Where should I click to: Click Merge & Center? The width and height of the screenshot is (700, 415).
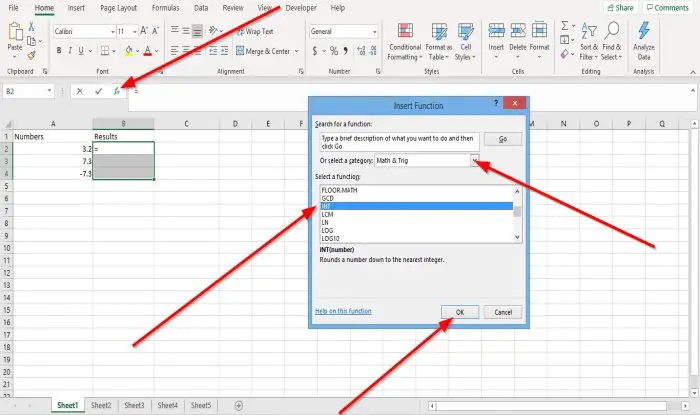[x=263, y=51]
